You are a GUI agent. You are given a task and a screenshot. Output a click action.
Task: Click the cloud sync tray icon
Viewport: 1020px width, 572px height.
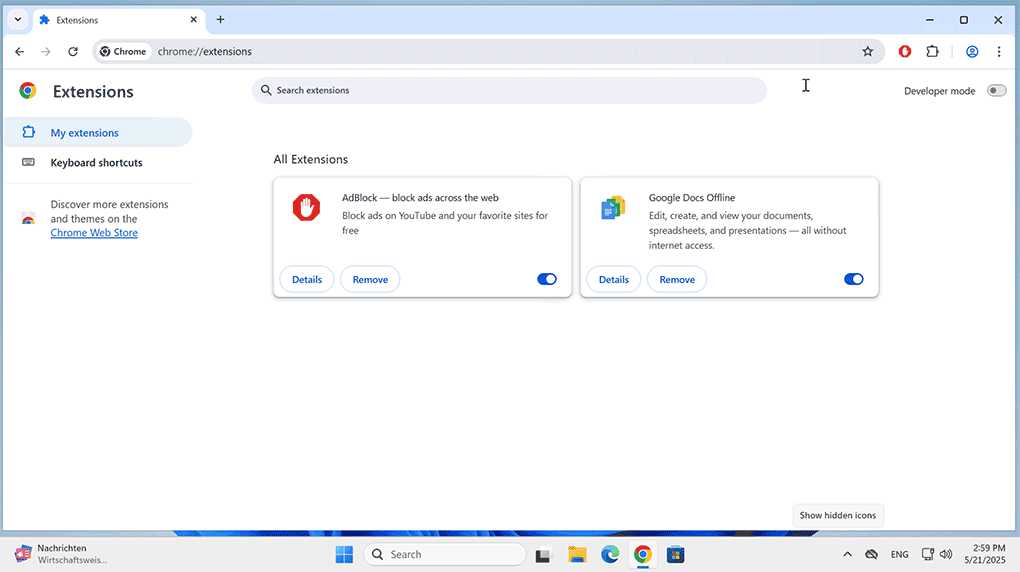click(x=872, y=554)
